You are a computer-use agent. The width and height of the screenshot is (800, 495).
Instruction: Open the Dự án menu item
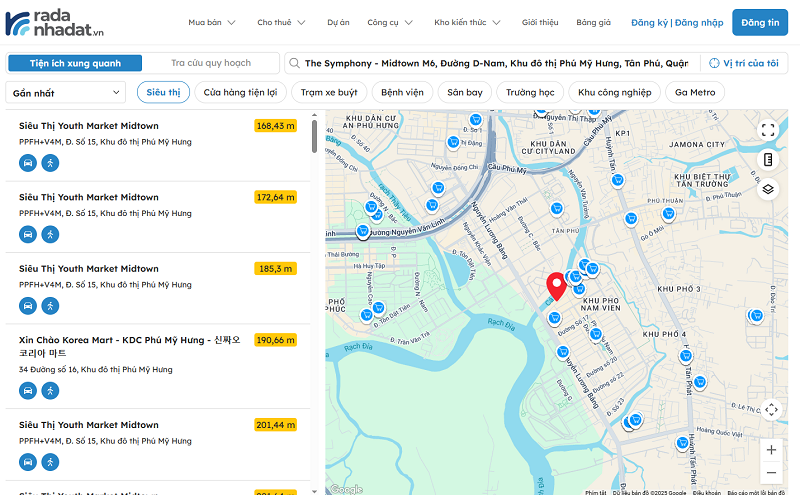click(x=338, y=22)
